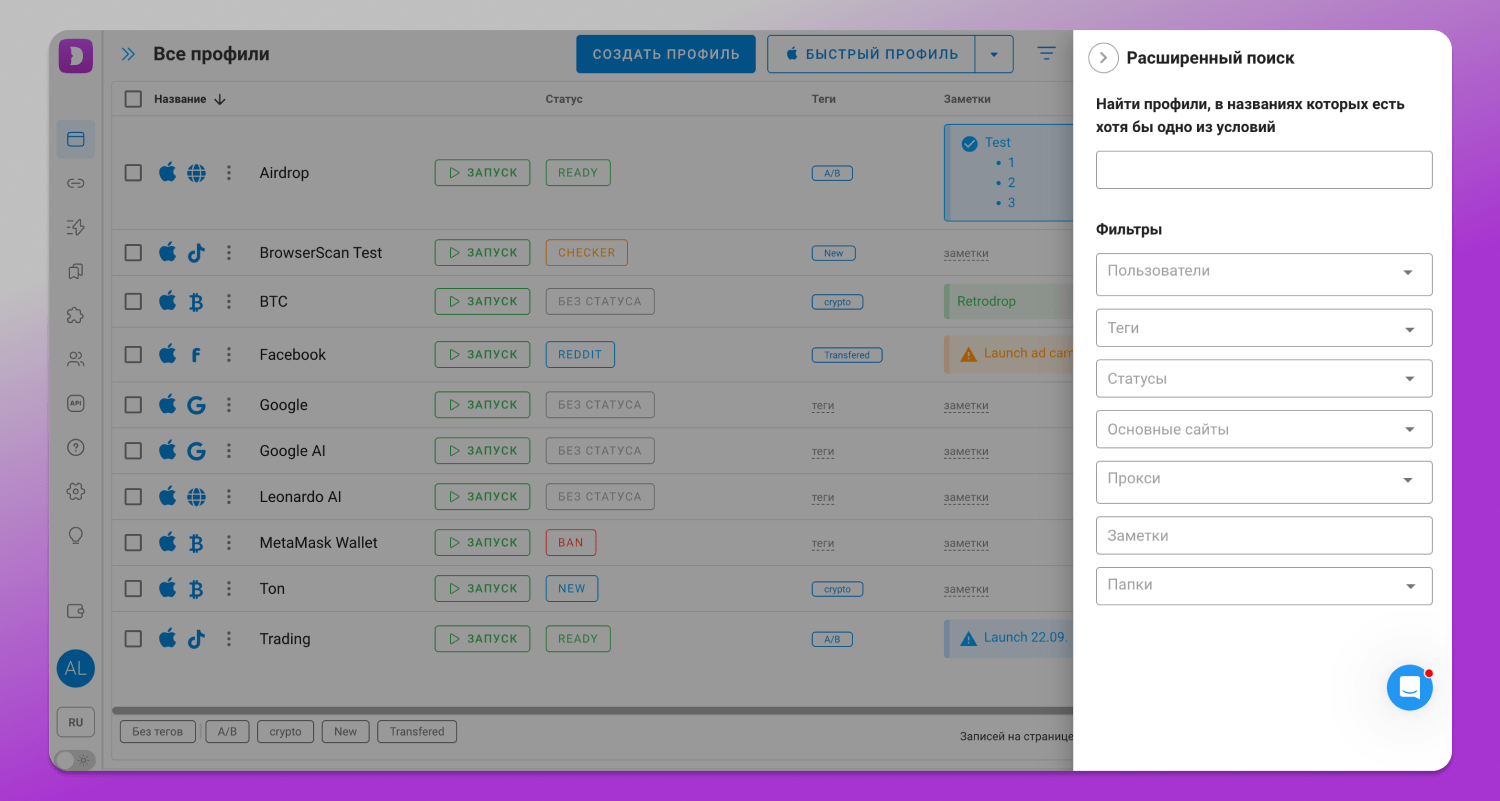Screen dimensions: 1500x801
Task: Launch the Airdrop profile with Запуск
Action: coord(482,173)
